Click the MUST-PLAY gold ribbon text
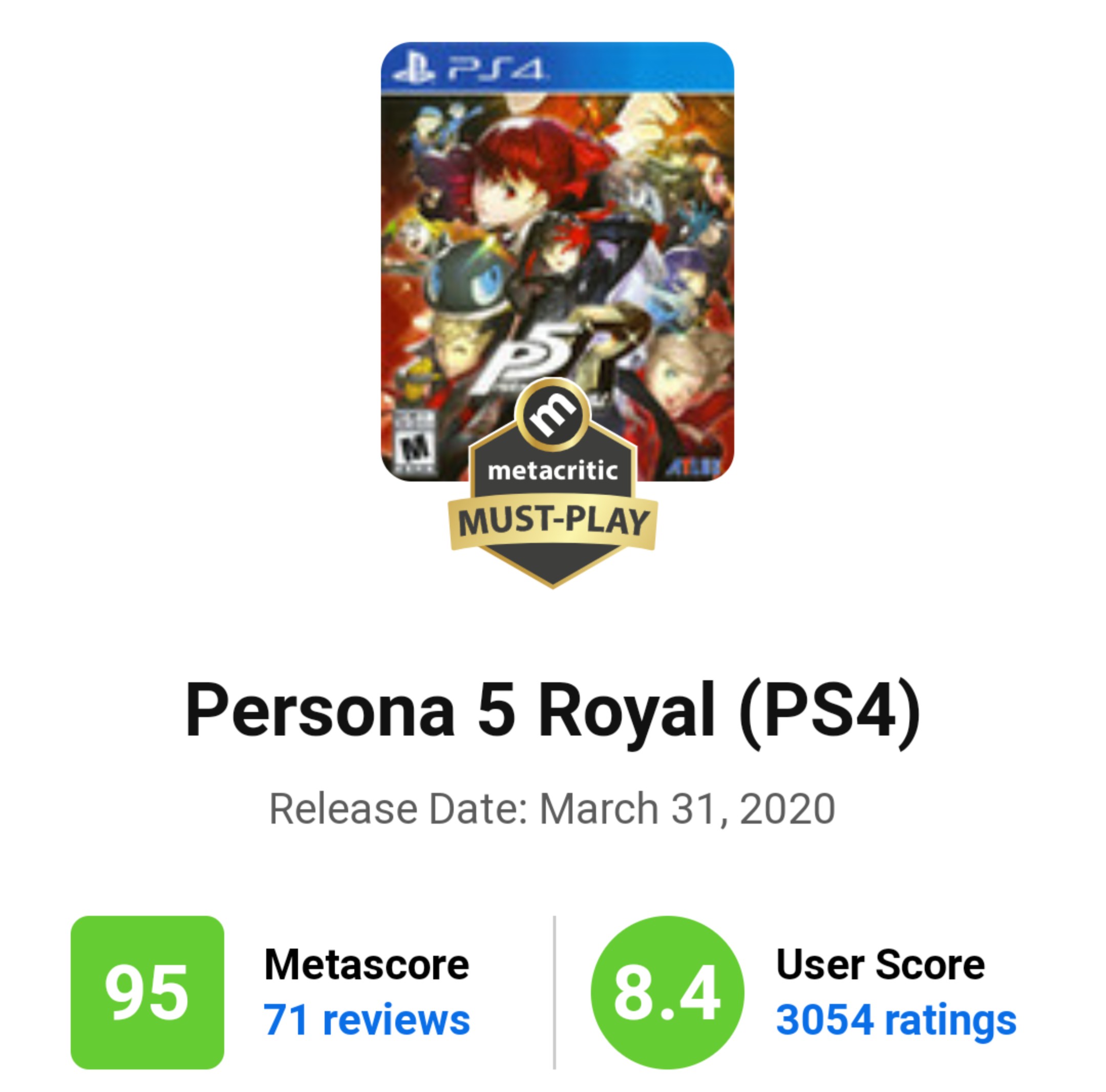This screenshot has width=1106, height=1092. (553, 522)
